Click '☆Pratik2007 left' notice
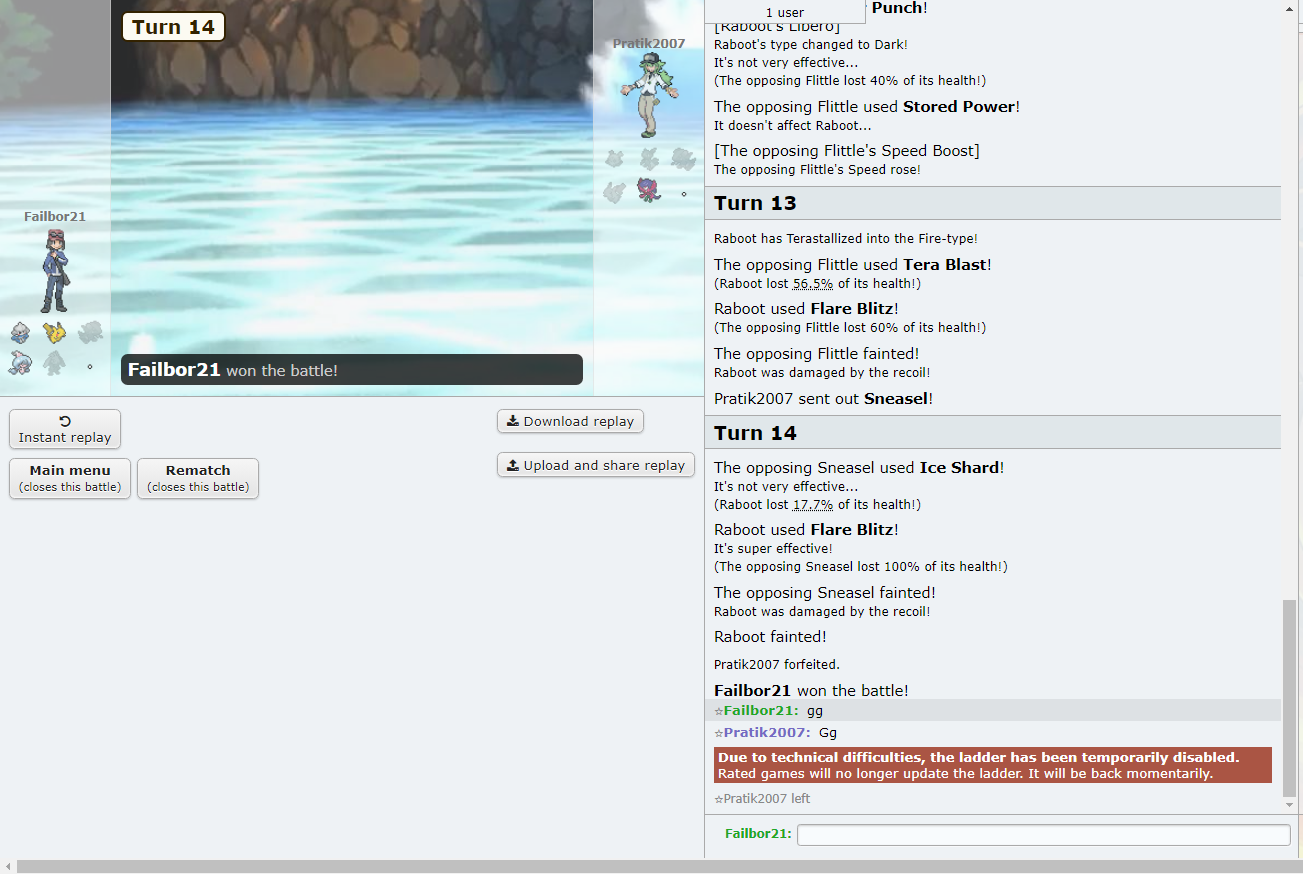 (x=762, y=798)
